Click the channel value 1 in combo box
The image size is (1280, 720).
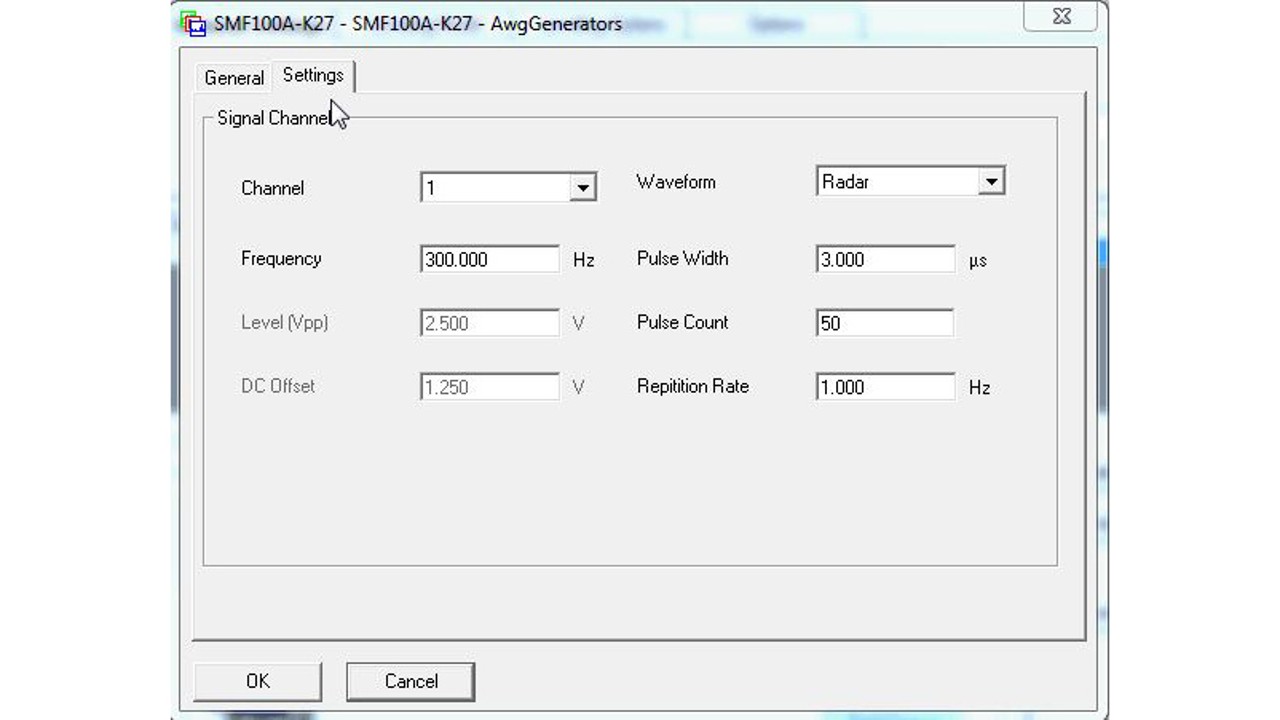tap(431, 188)
